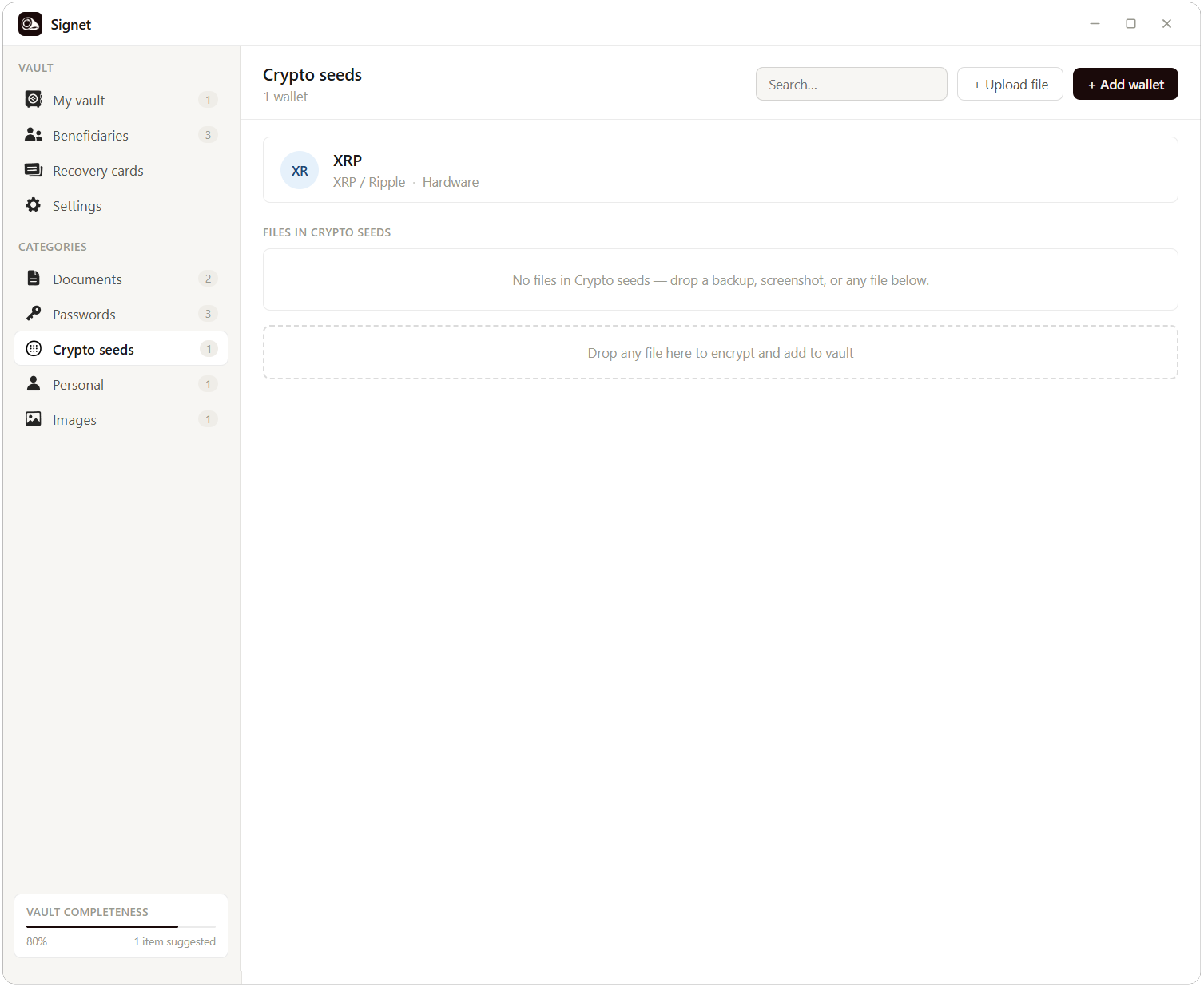Click the Add wallet button
Viewport: 1204px width, 987px height.
coord(1125,84)
